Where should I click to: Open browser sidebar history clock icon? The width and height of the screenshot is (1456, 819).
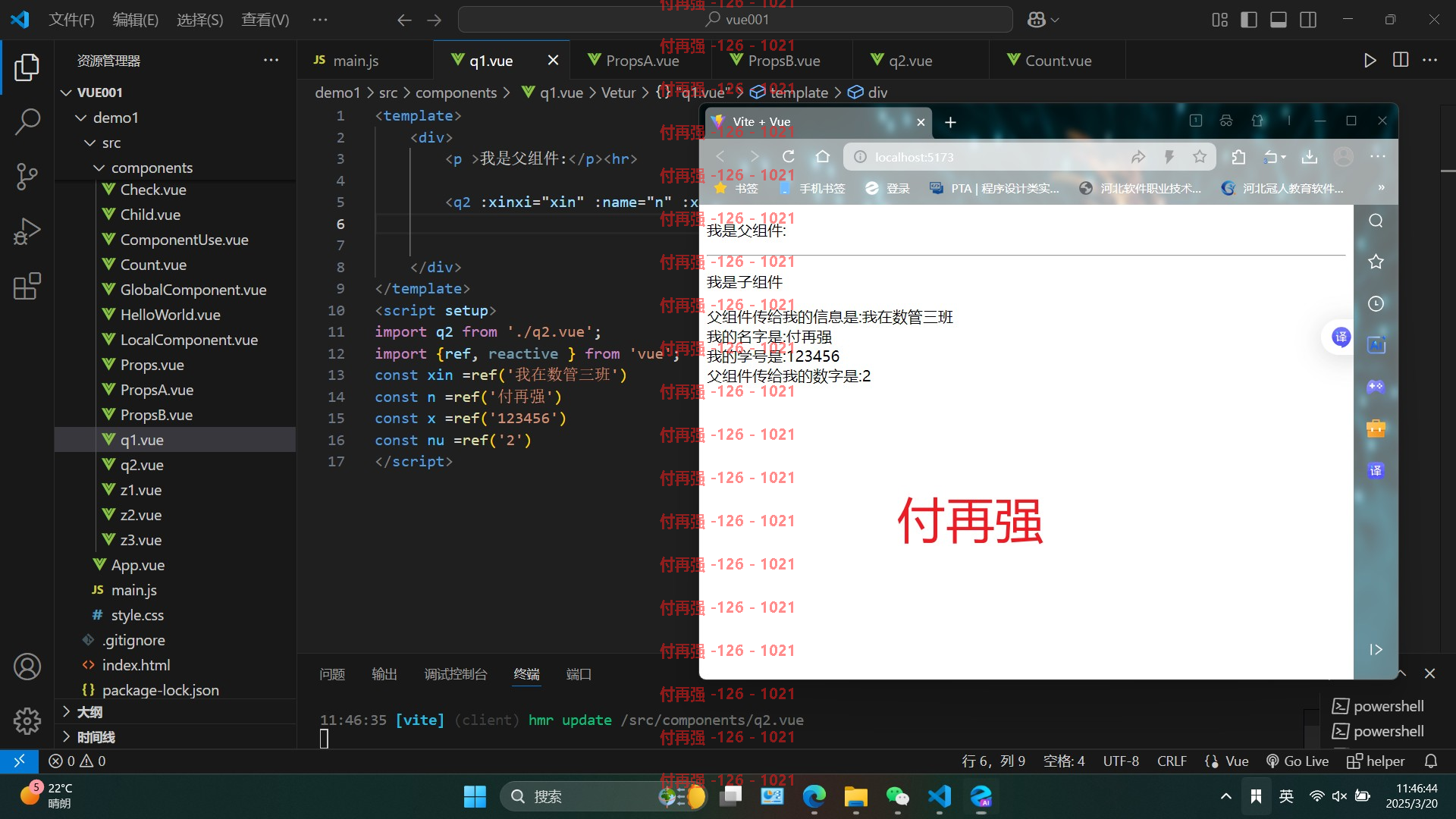tap(1376, 303)
